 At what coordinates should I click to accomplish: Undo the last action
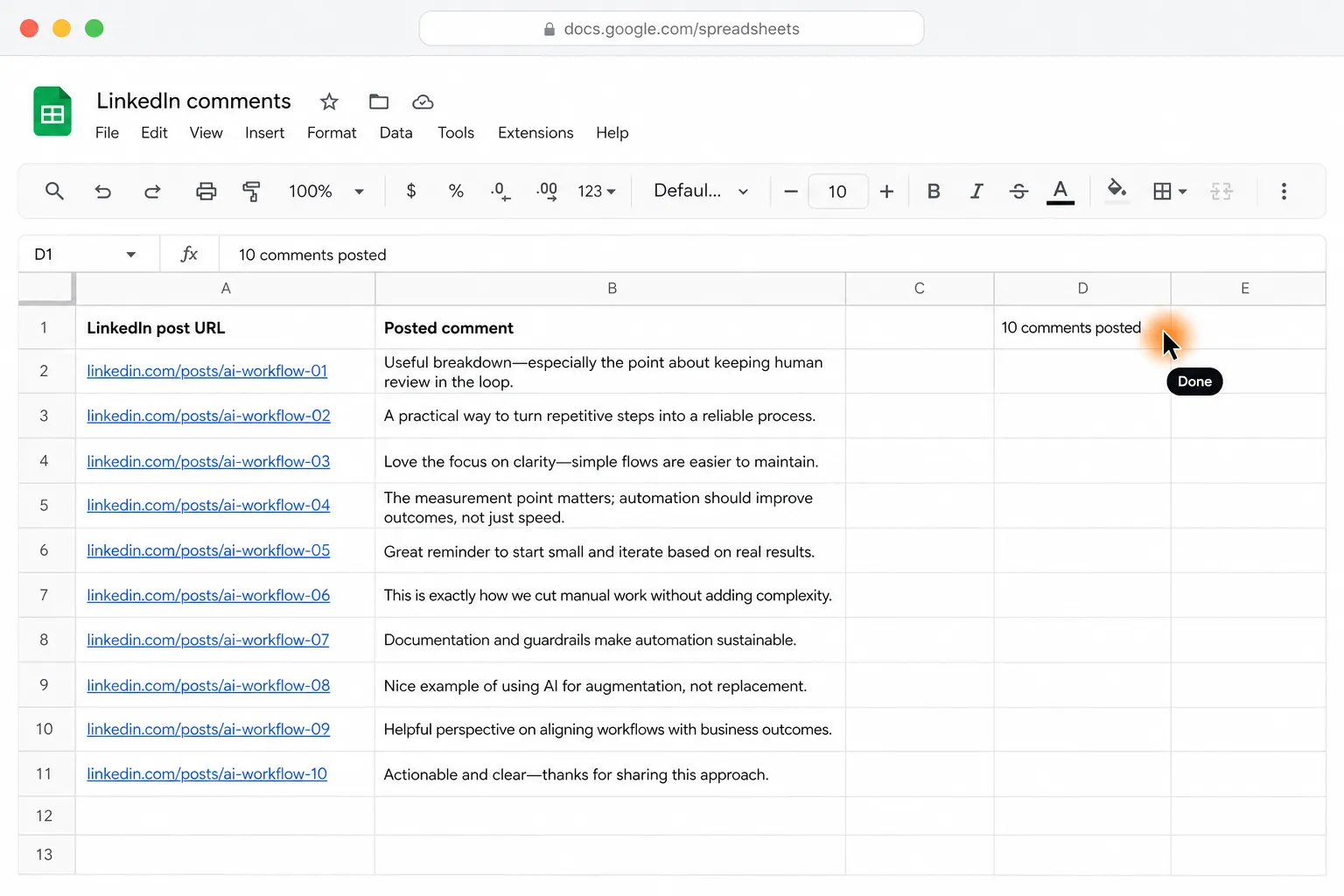coord(103,191)
